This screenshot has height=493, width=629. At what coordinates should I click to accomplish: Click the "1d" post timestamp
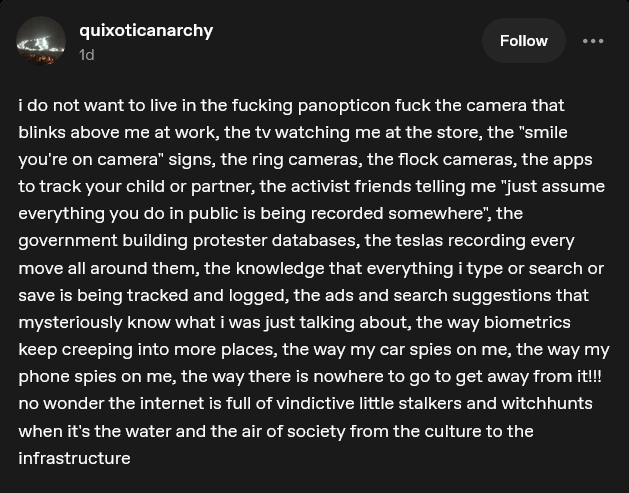click(87, 55)
